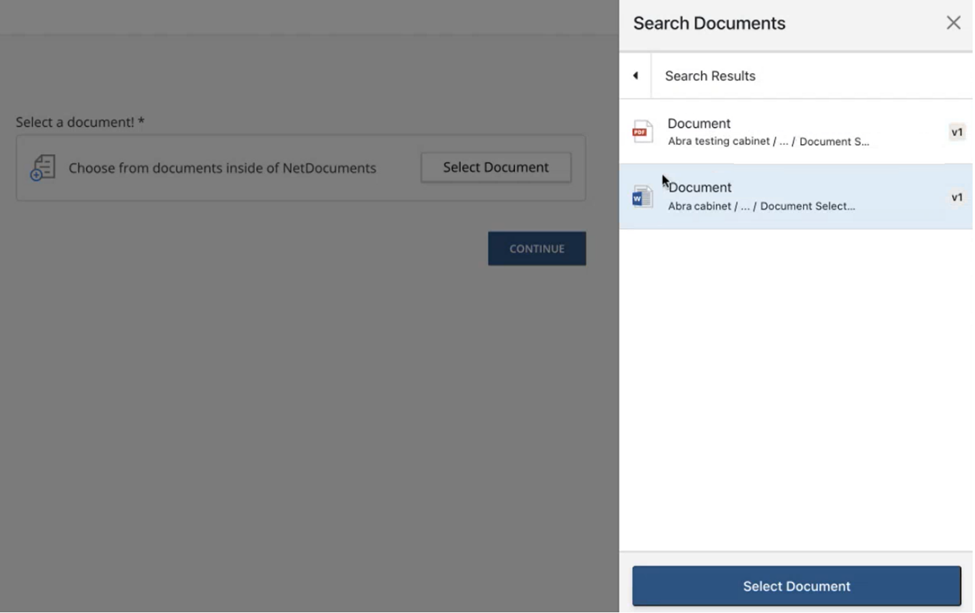Select the Document in Abra cabinet
The image size is (975, 613).
(796, 196)
